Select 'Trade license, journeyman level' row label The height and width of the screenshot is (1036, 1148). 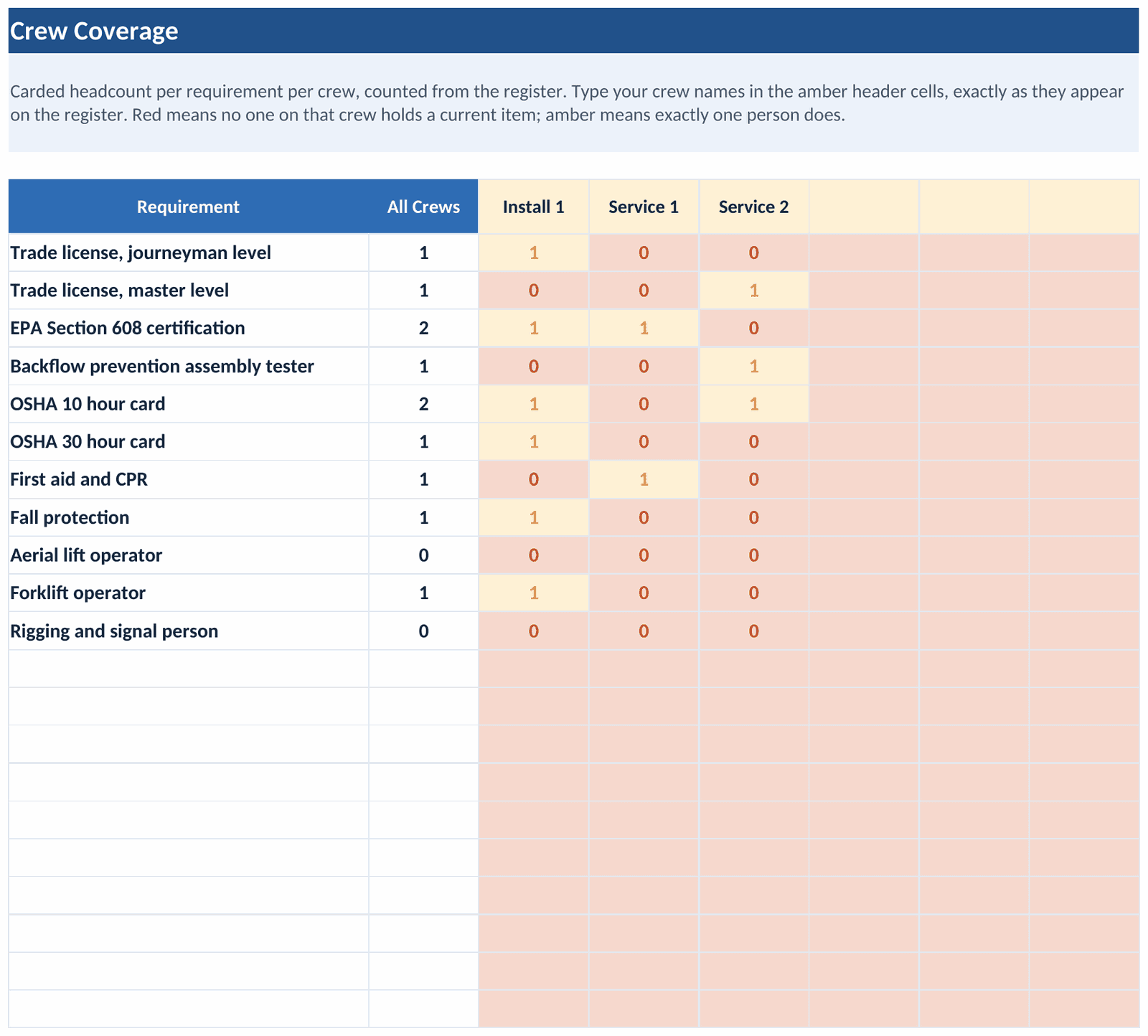pyautogui.click(x=189, y=253)
